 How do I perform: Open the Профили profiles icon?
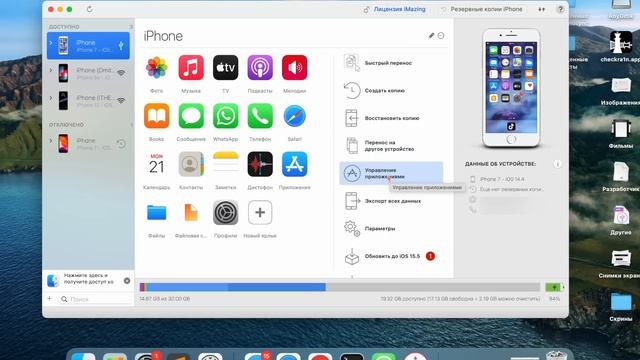coord(225,213)
